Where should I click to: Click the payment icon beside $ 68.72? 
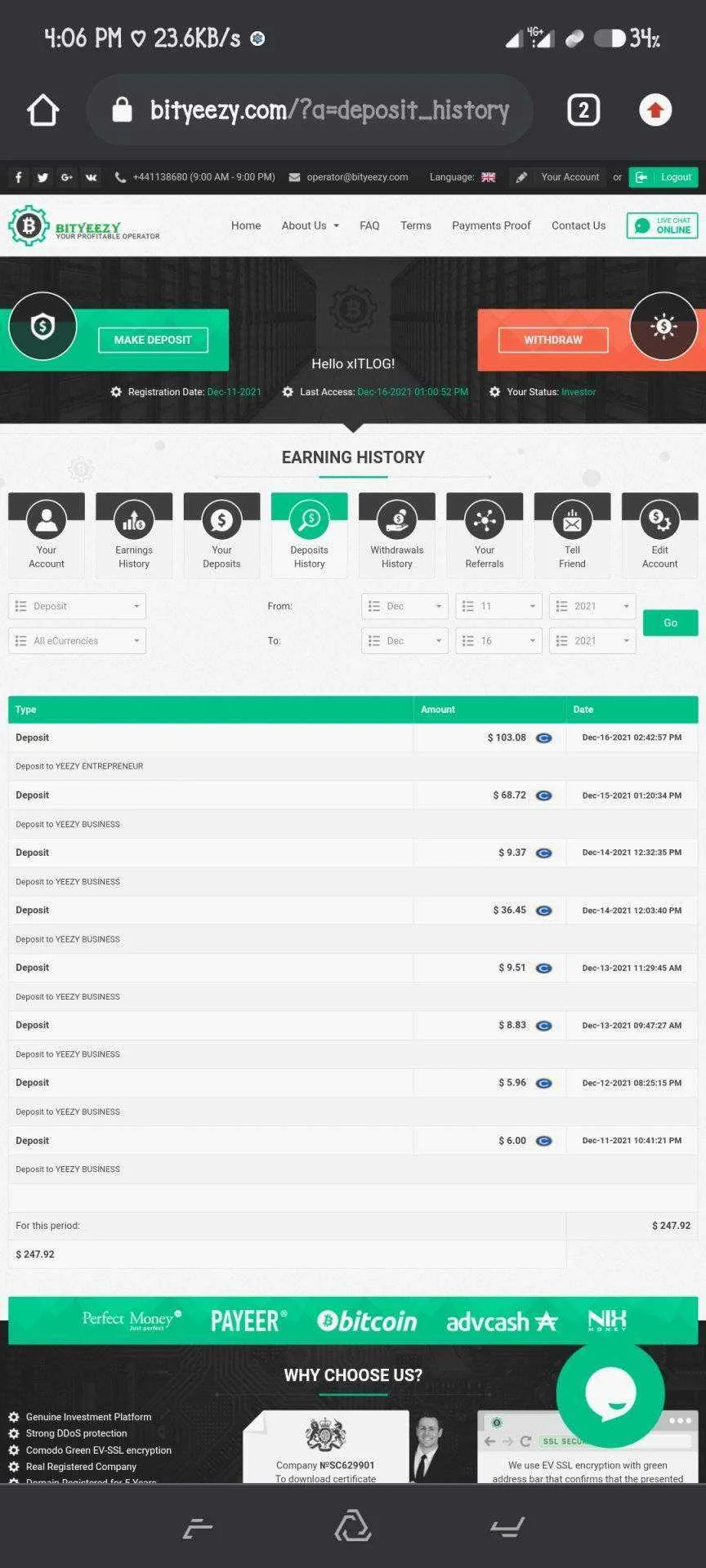[543, 795]
